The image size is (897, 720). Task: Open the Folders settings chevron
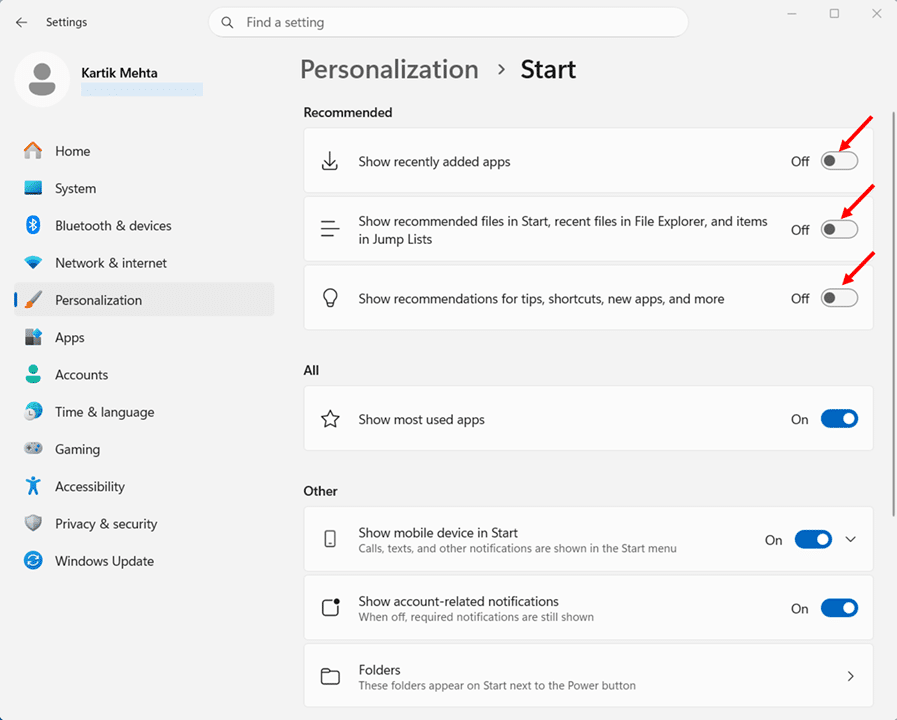pyautogui.click(x=851, y=677)
